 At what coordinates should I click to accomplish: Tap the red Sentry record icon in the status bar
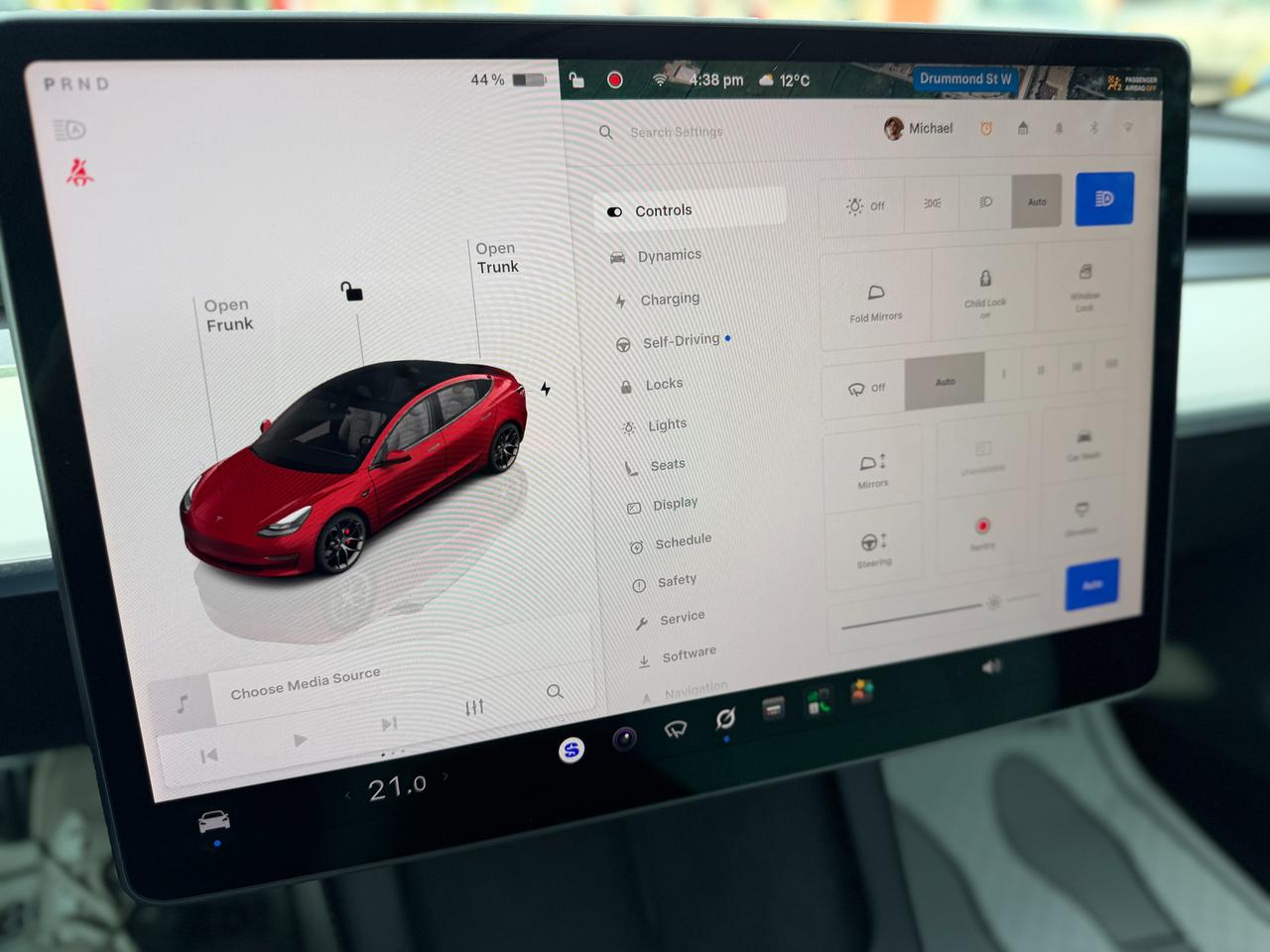pos(615,79)
